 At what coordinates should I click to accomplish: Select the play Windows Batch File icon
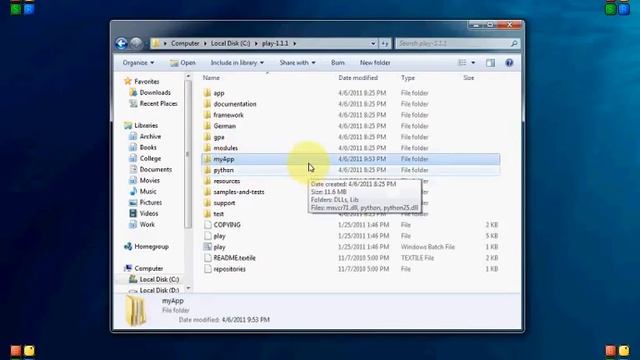coord(208,247)
